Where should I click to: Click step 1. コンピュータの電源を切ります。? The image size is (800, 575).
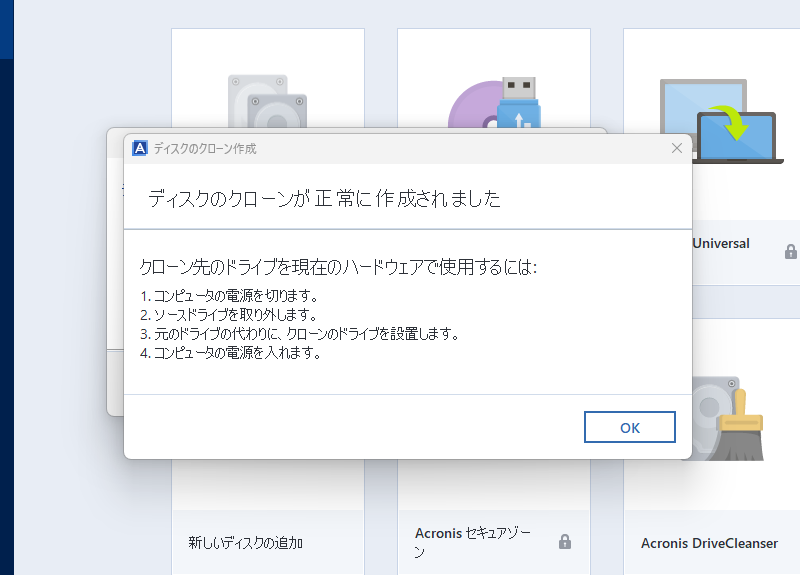tap(230, 295)
